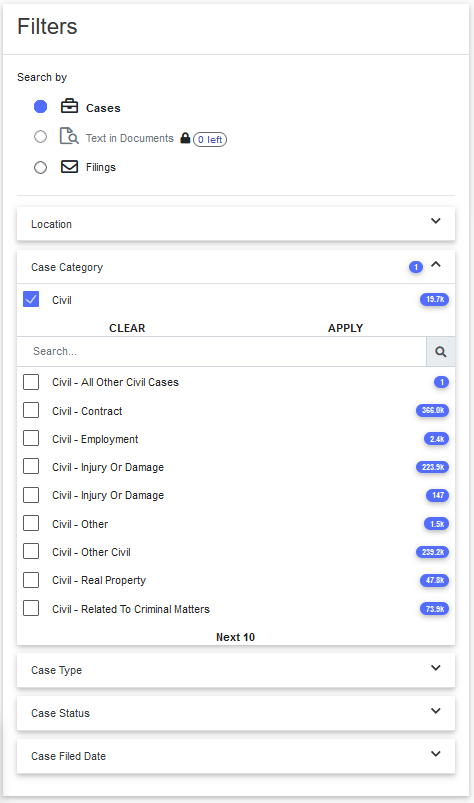This screenshot has height=803, width=474.
Task: Collapse the Case Category chevron
Action: (436, 264)
